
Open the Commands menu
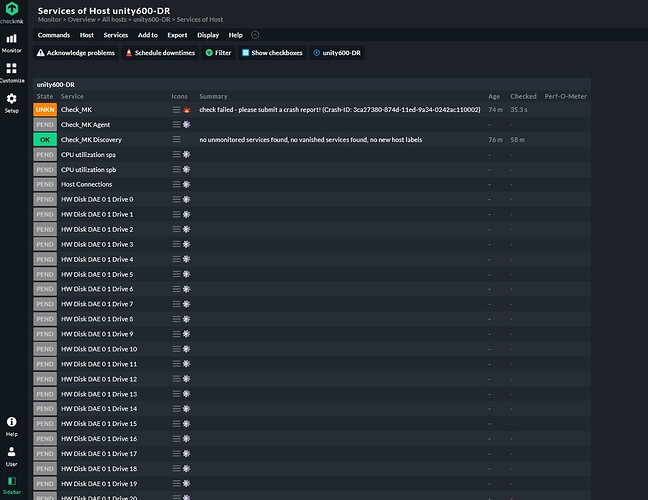click(x=53, y=35)
